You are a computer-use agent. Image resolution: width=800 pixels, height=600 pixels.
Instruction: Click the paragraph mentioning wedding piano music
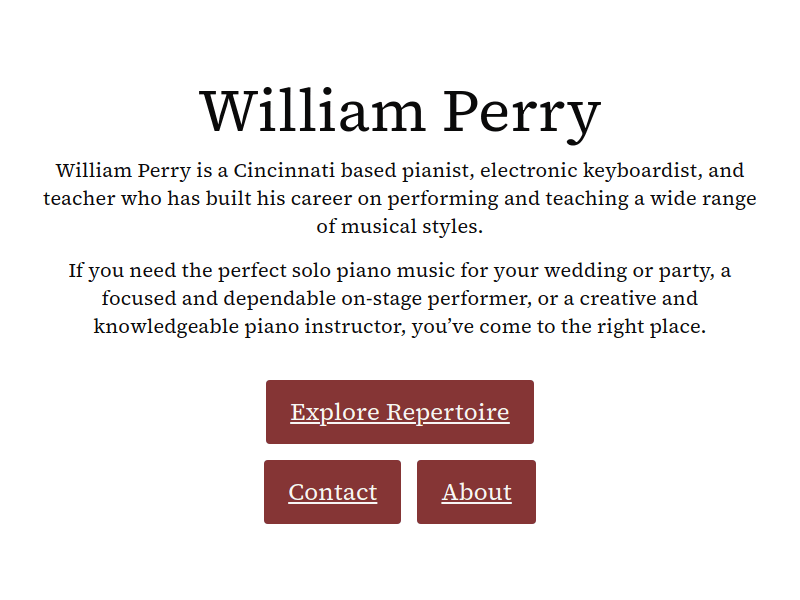tap(399, 298)
